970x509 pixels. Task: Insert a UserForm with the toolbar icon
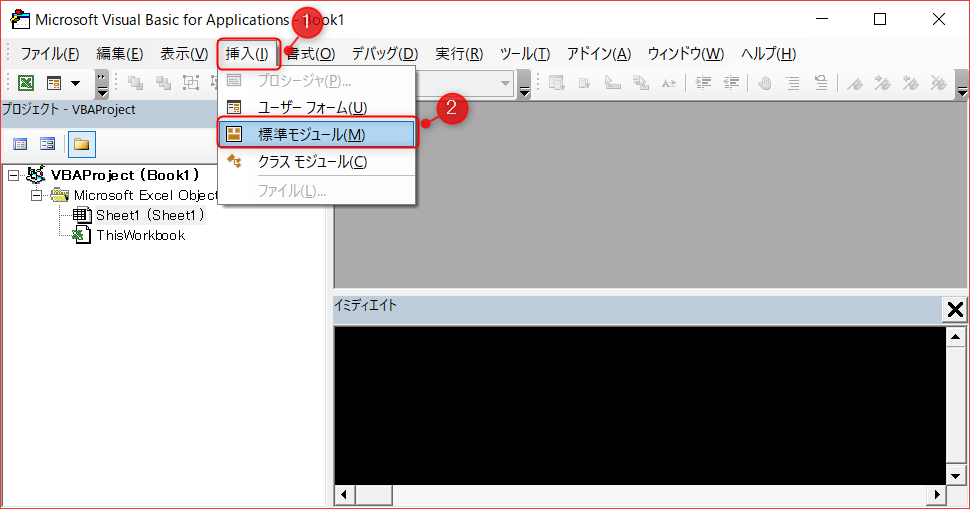[54, 83]
